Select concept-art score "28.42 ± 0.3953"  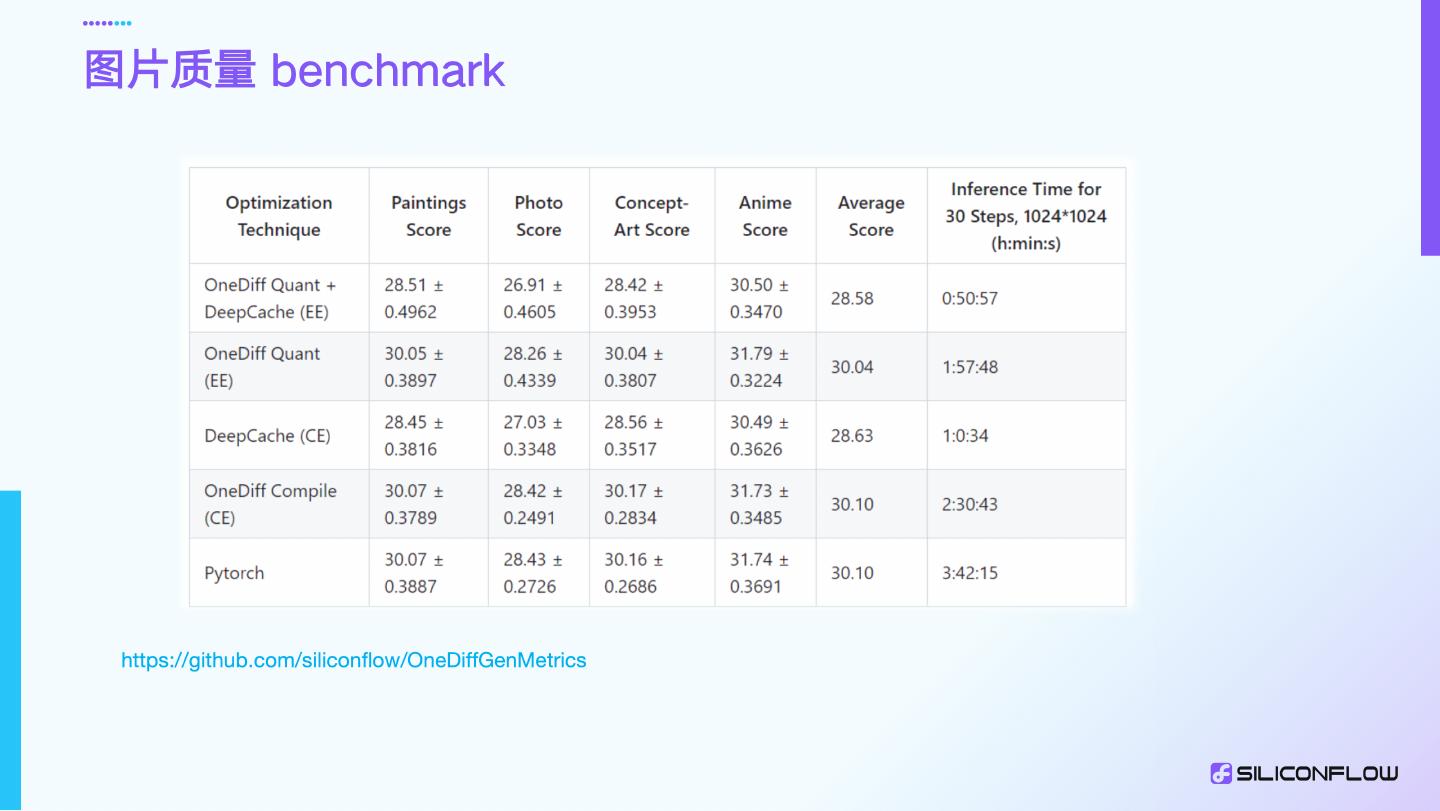coord(634,298)
